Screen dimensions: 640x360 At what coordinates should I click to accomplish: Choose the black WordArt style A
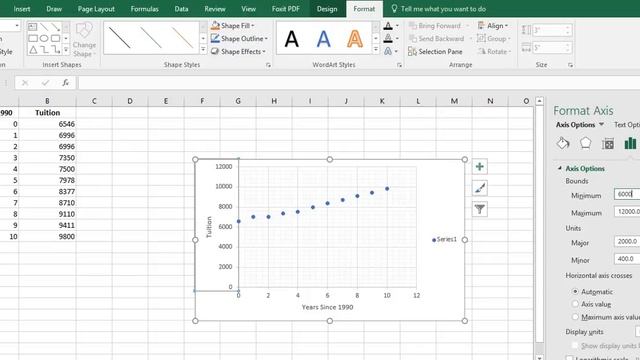[291, 39]
